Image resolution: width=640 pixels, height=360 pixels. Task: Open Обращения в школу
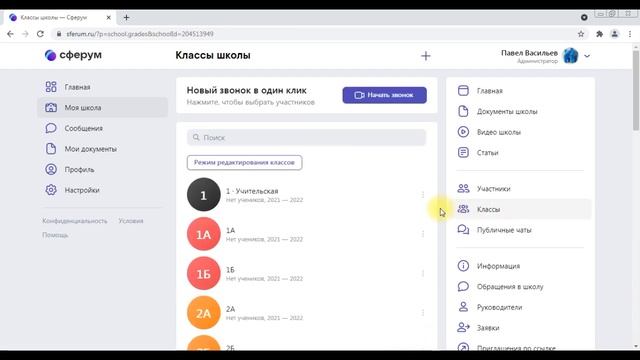tap(500, 287)
